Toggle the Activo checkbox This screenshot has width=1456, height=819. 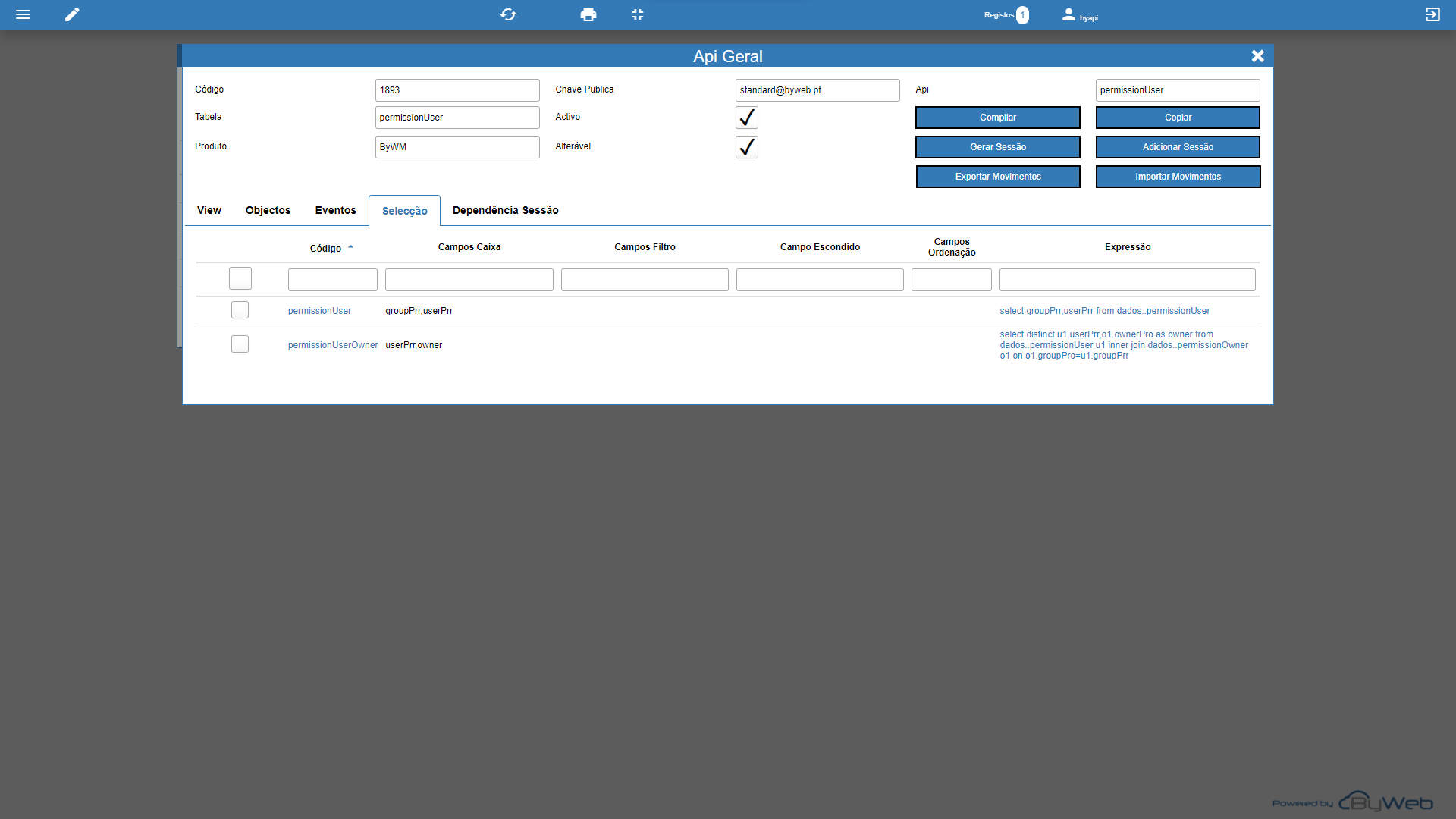tap(746, 118)
